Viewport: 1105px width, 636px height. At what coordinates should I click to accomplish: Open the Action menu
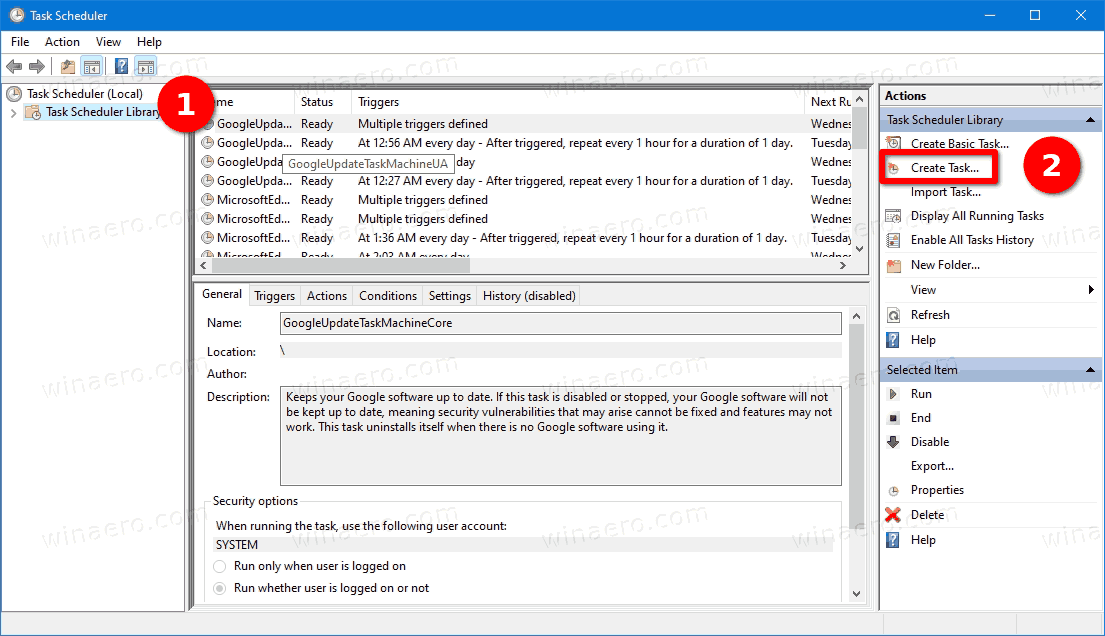(x=62, y=41)
